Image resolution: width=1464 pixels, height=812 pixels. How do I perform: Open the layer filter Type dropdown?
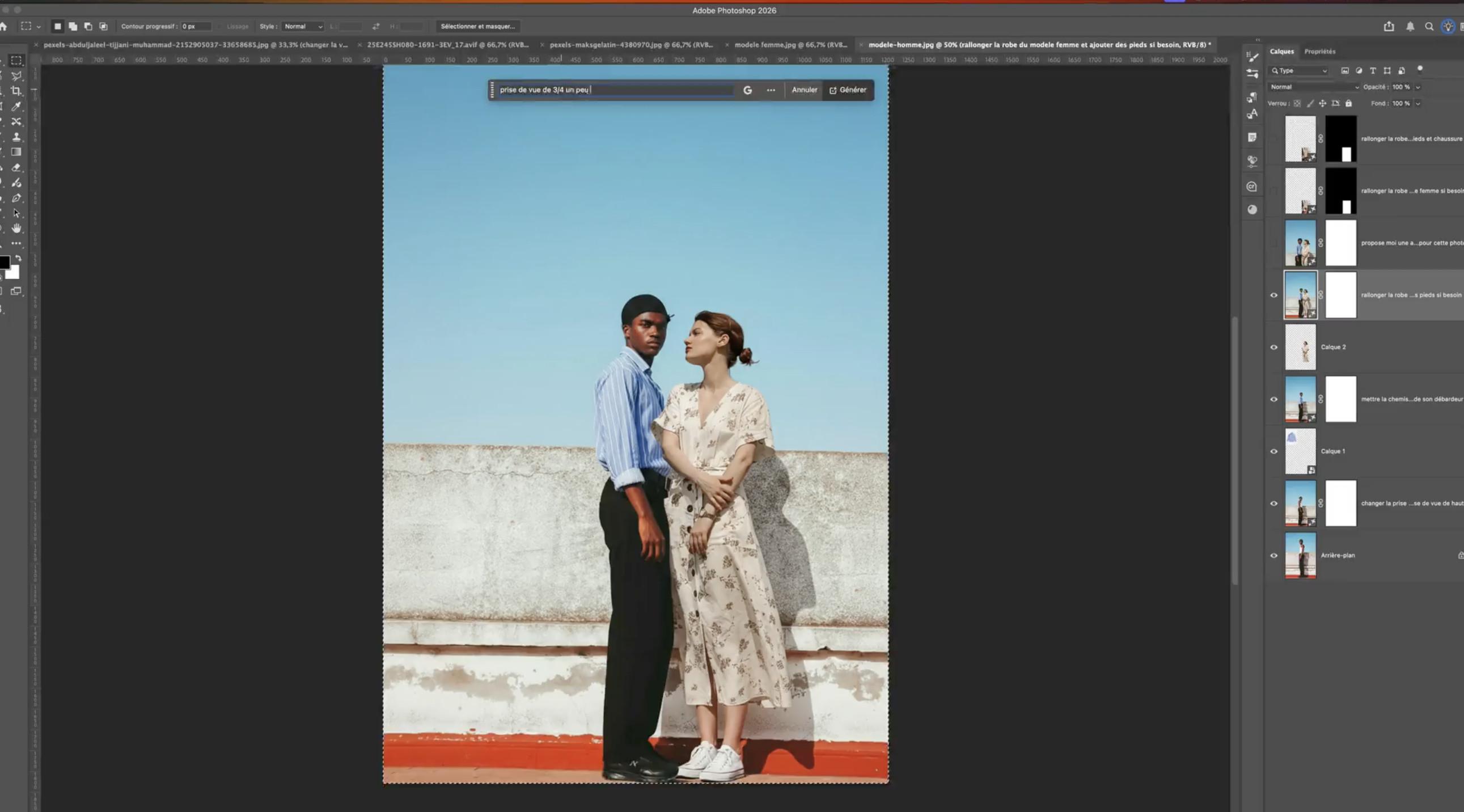tap(1299, 70)
